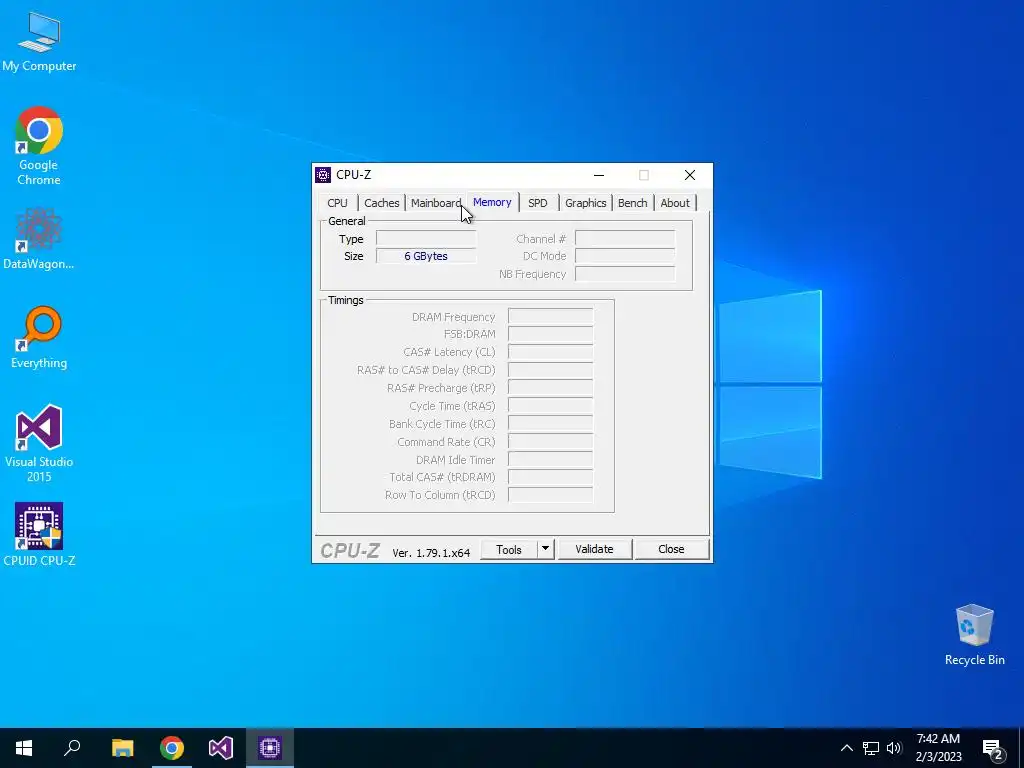Image resolution: width=1024 pixels, height=768 pixels.
Task: Click the Size field showing 6 GBytes
Action: coord(426,256)
